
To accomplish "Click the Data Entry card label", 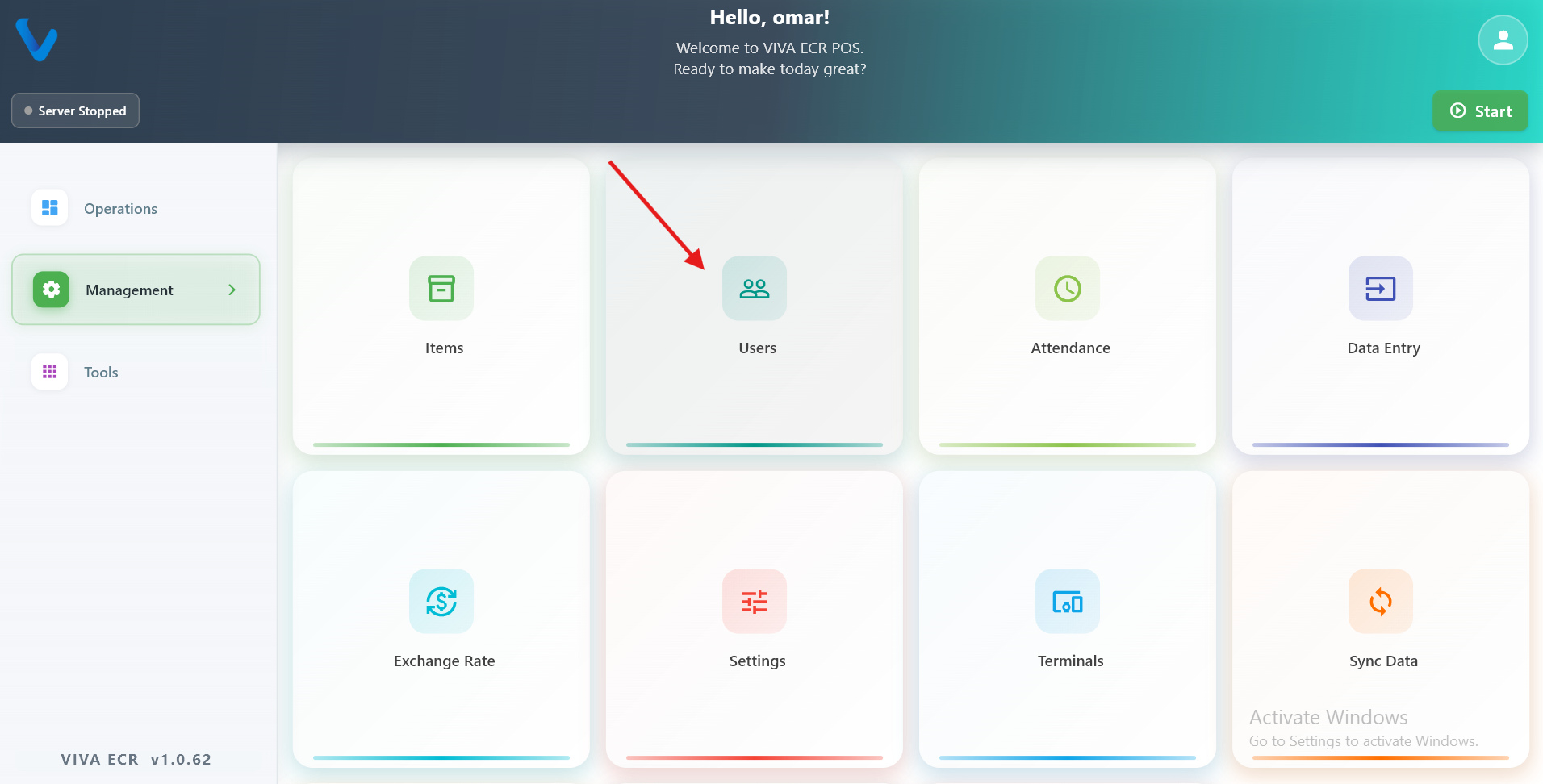I will pos(1383,348).
